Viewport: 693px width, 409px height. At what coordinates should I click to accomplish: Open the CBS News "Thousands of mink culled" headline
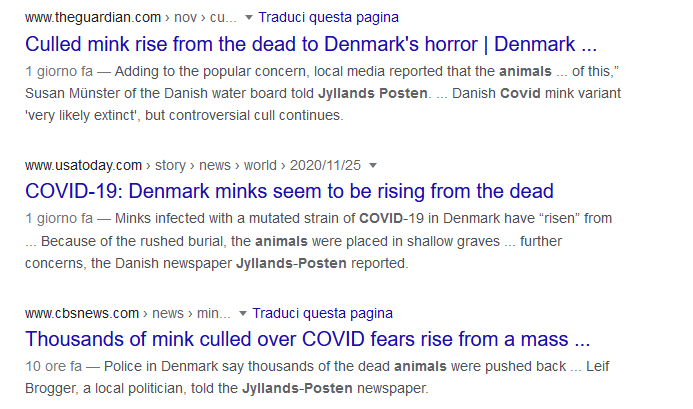point(309,338)
